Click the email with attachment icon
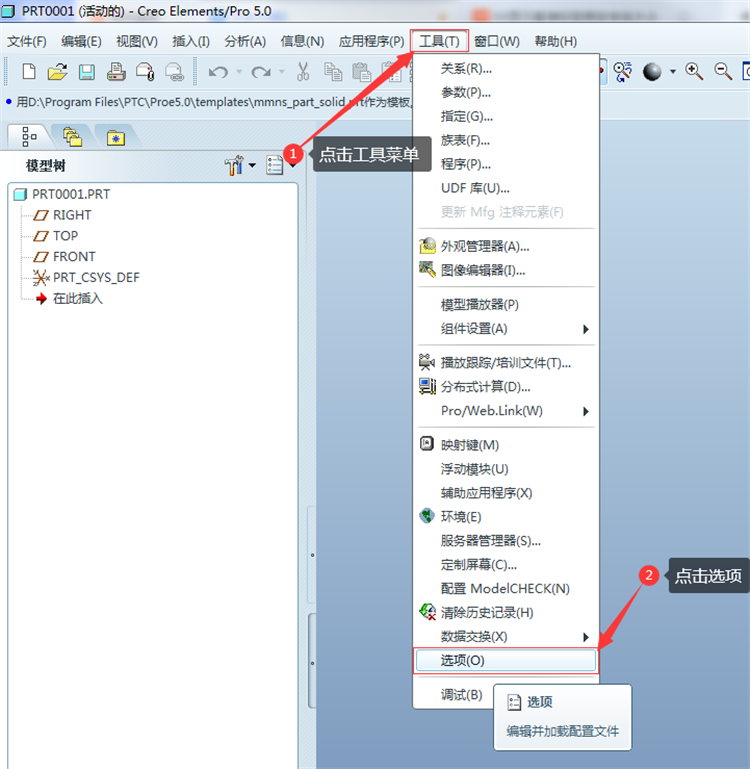The height and width of the screenshot is (769, 750). pos(145,72)
